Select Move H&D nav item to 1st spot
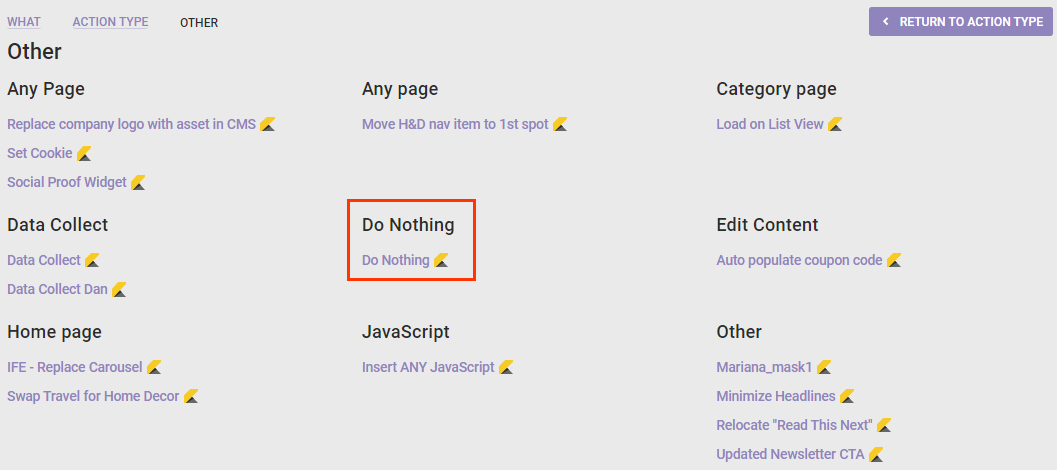Viewport: 1057px width, 470px height. tap(455, 125)
